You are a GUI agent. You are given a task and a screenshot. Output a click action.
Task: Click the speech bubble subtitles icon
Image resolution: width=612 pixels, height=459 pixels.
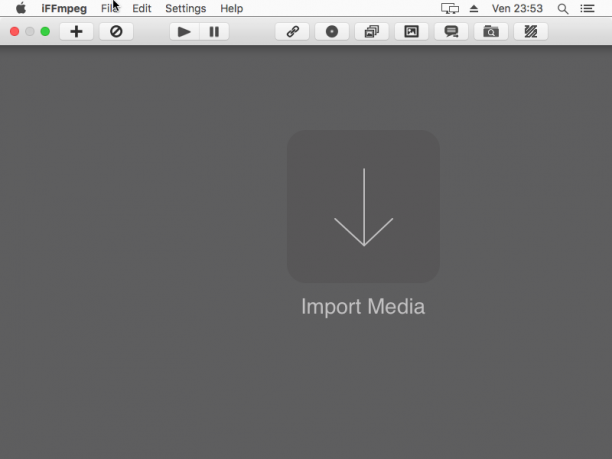(x=451, y=32)
